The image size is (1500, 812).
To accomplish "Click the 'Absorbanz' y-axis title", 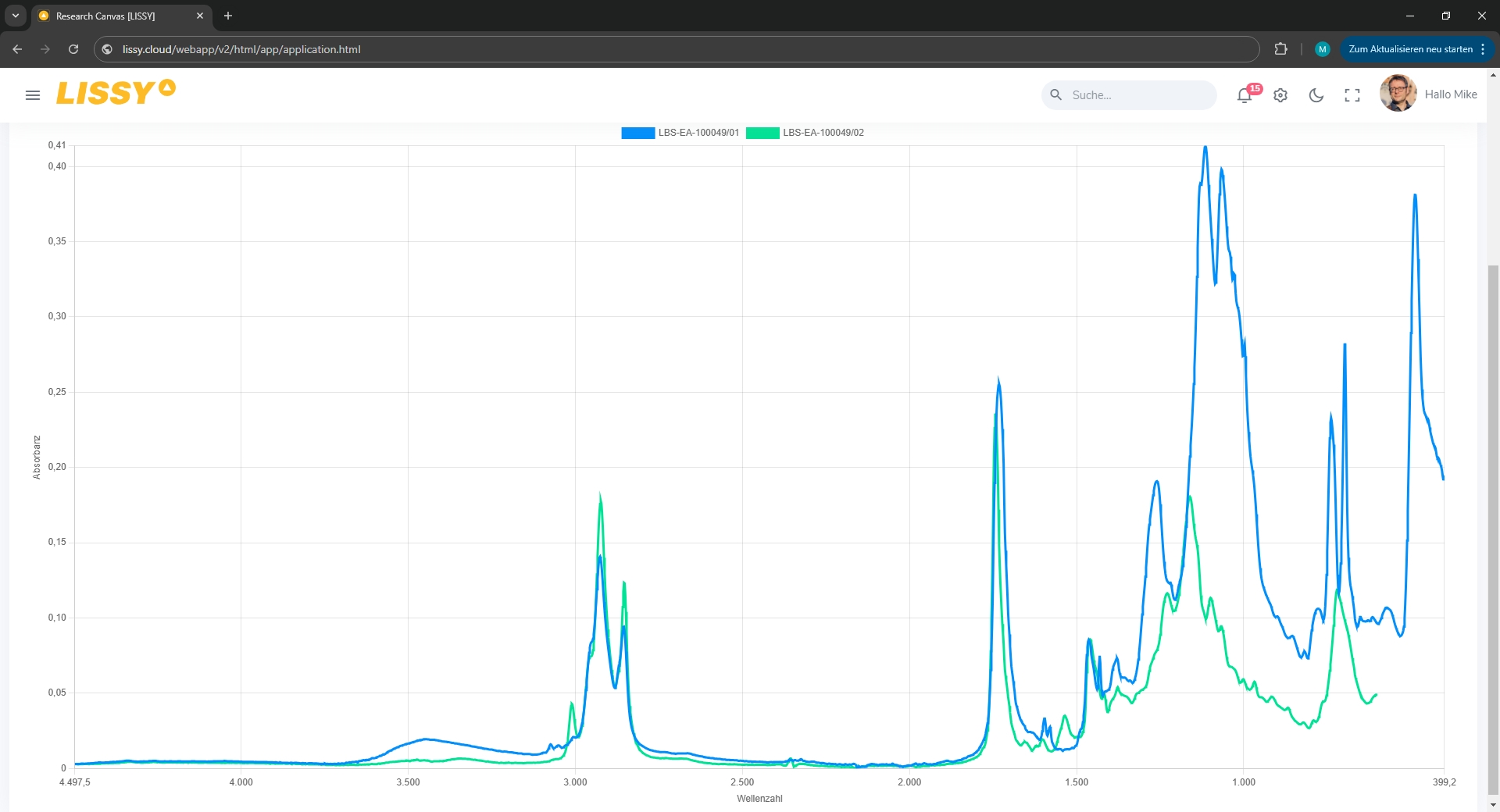I will 37,458.
